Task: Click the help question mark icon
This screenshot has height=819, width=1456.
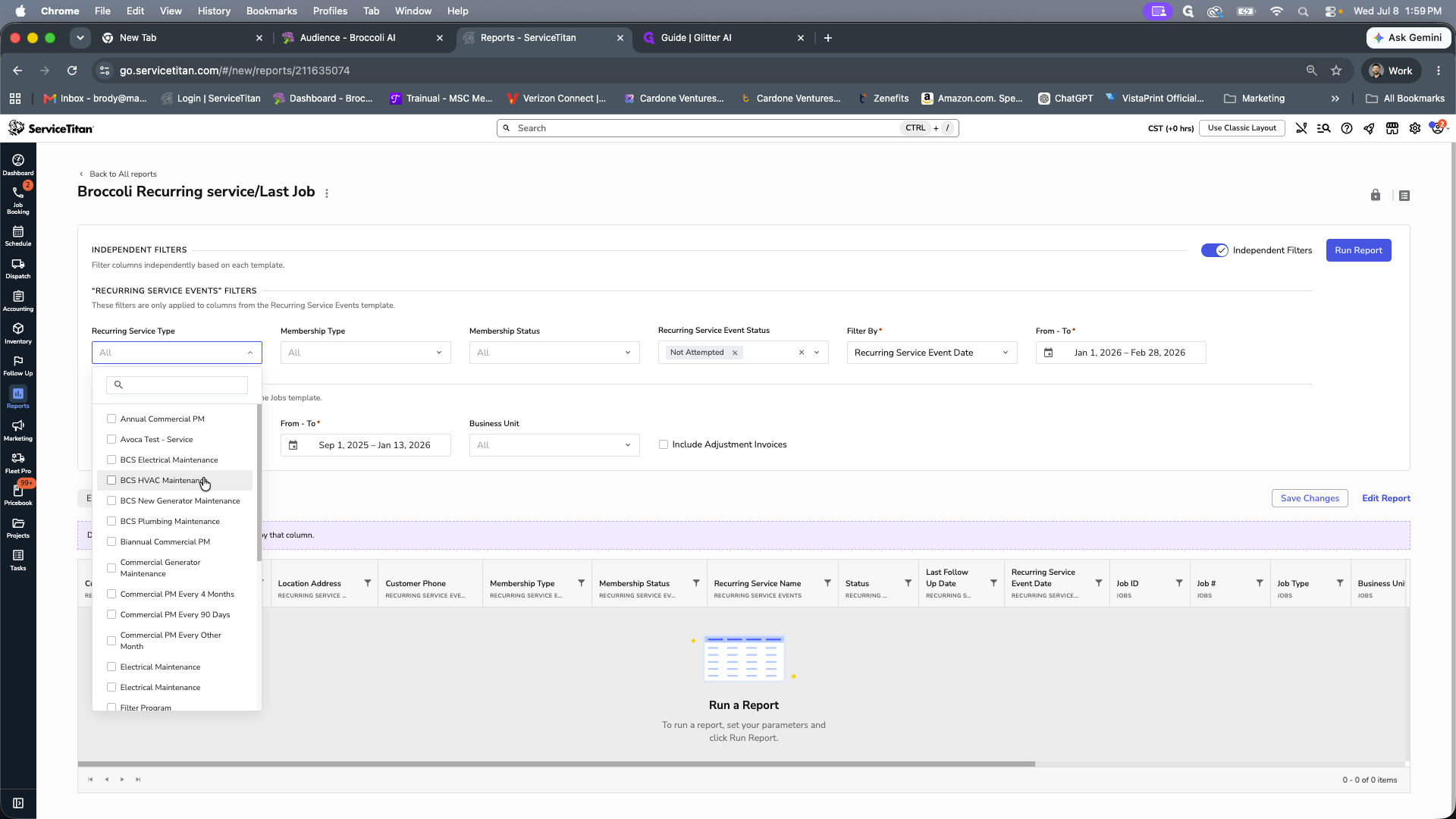Action: (1347, 128)
